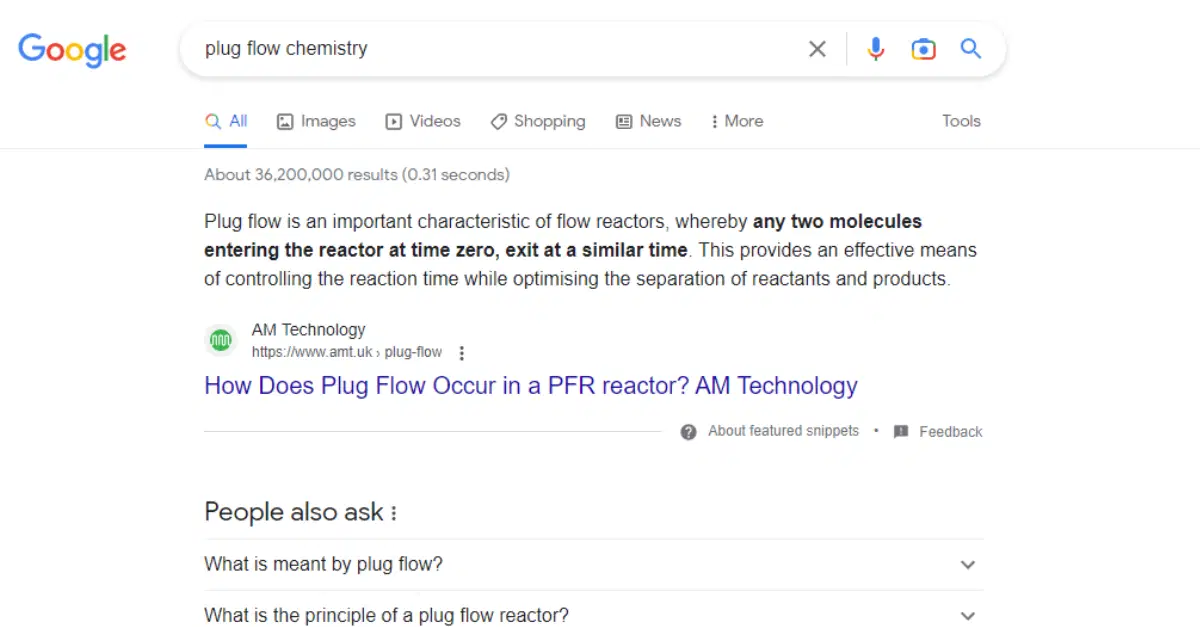Click the AM Technology site favicon
The height and width of the screenshot is (627, 1200).
220,340
